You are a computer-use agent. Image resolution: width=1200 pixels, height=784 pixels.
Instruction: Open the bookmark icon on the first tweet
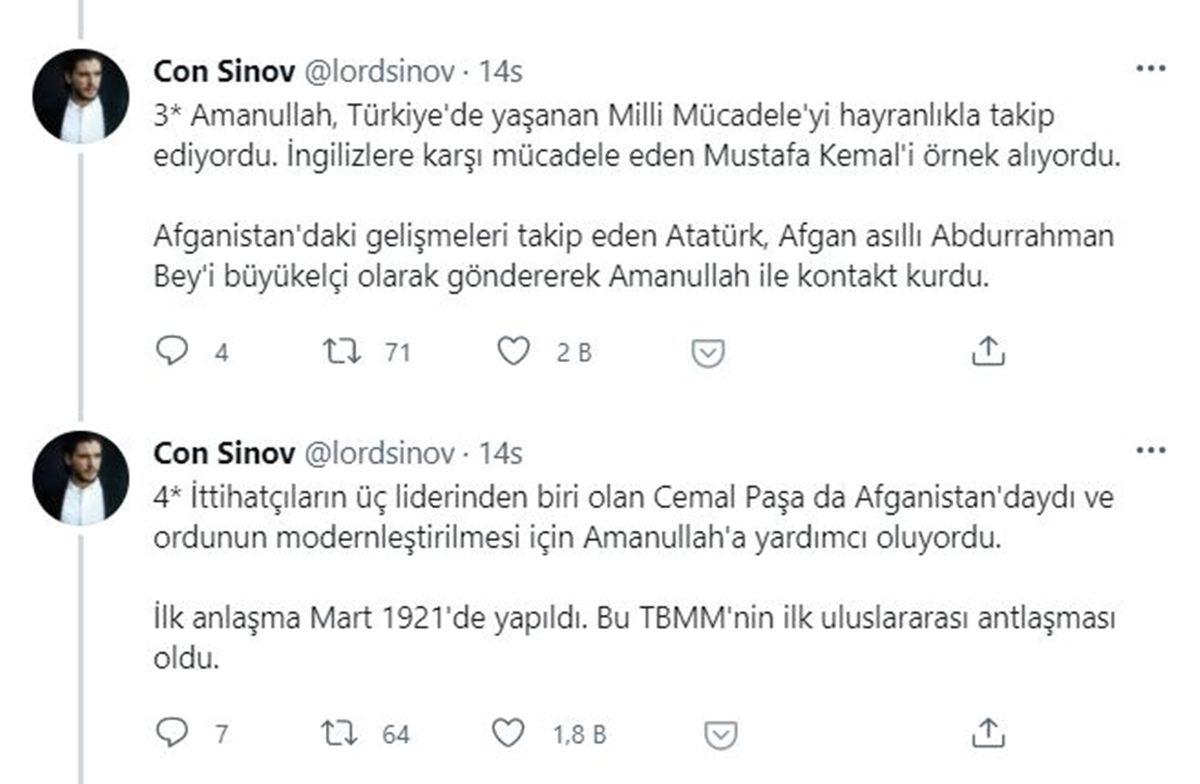pos(709,350)
